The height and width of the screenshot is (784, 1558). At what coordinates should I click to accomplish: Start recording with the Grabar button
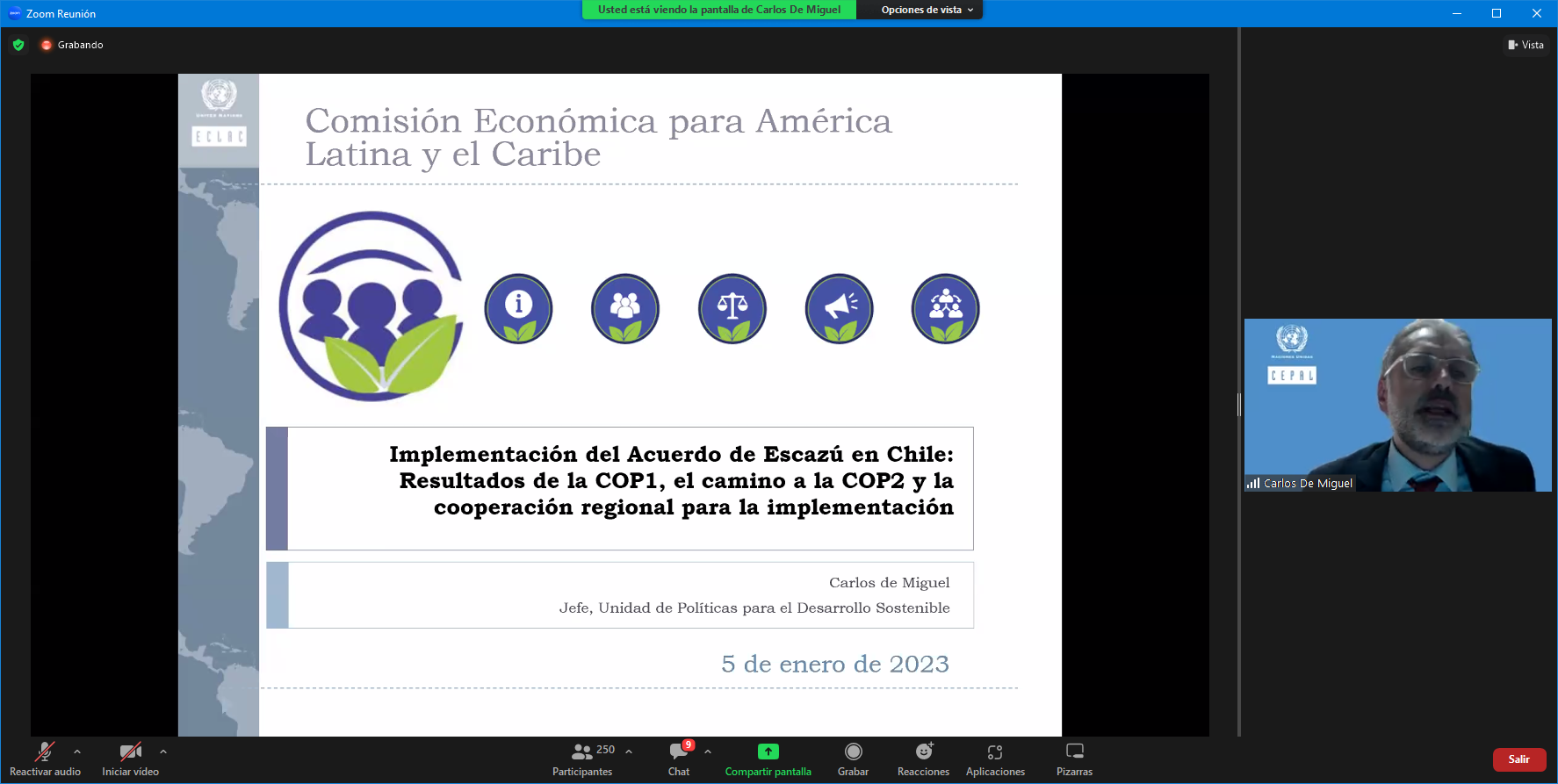(x=853, y=759)
